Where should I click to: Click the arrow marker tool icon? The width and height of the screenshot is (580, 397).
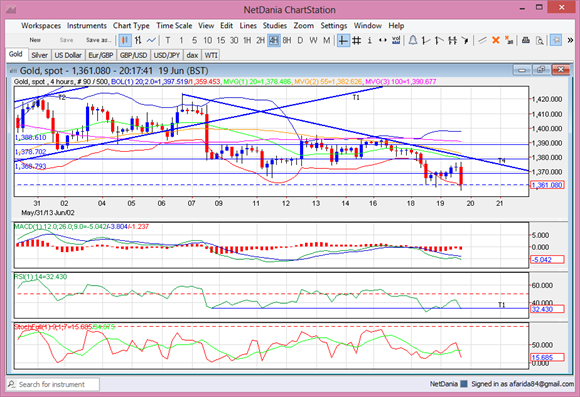(x=465, y=40)
